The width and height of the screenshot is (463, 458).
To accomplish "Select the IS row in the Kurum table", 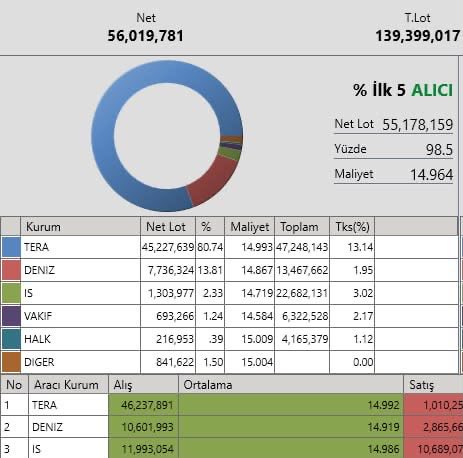I will point(229,293).
